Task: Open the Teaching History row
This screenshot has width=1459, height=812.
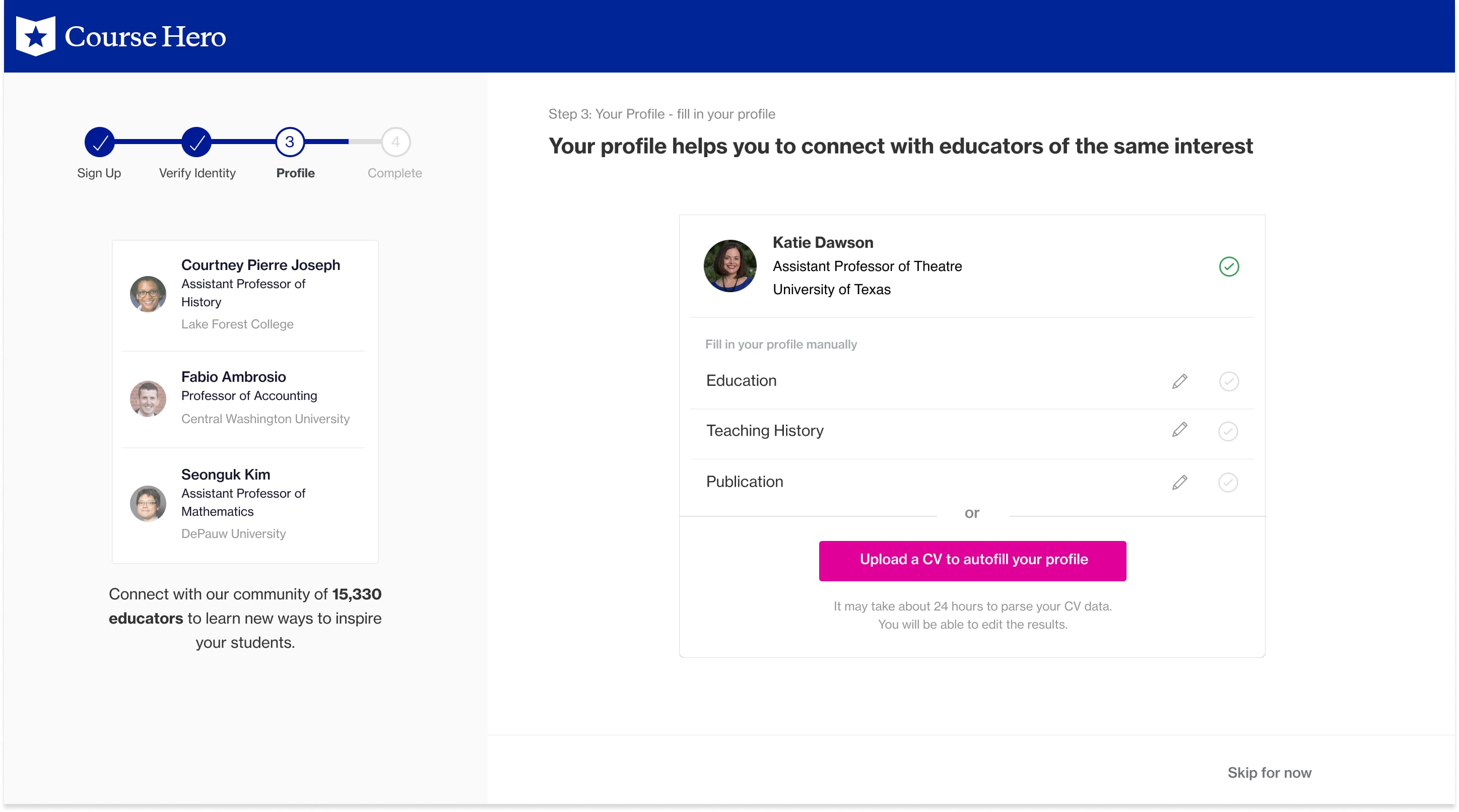Action: tap(765, 430)
